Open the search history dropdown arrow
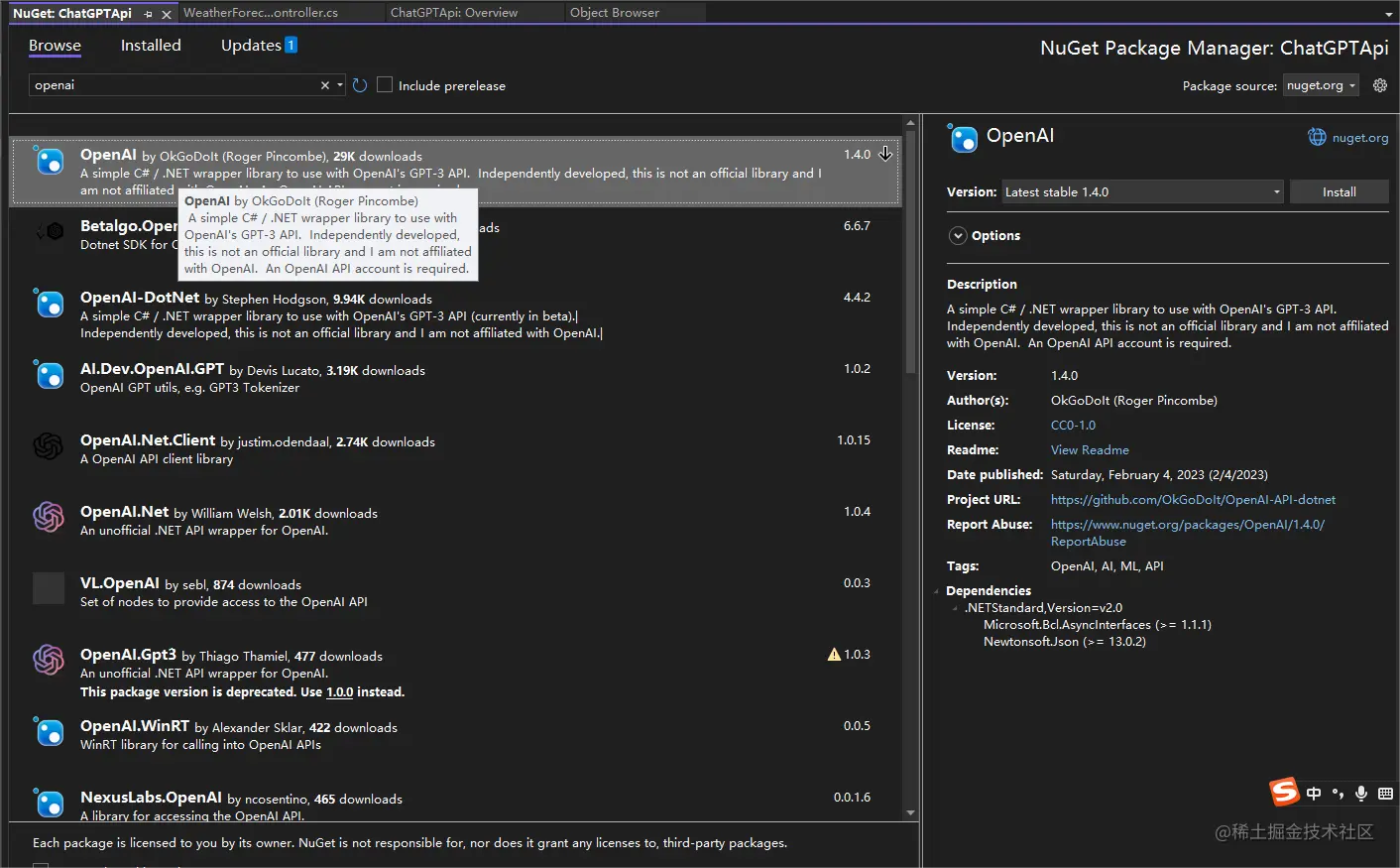Image resolution: width=1400 pixels, height=868 pixels. pyautogui.click(x=340, y=85)
